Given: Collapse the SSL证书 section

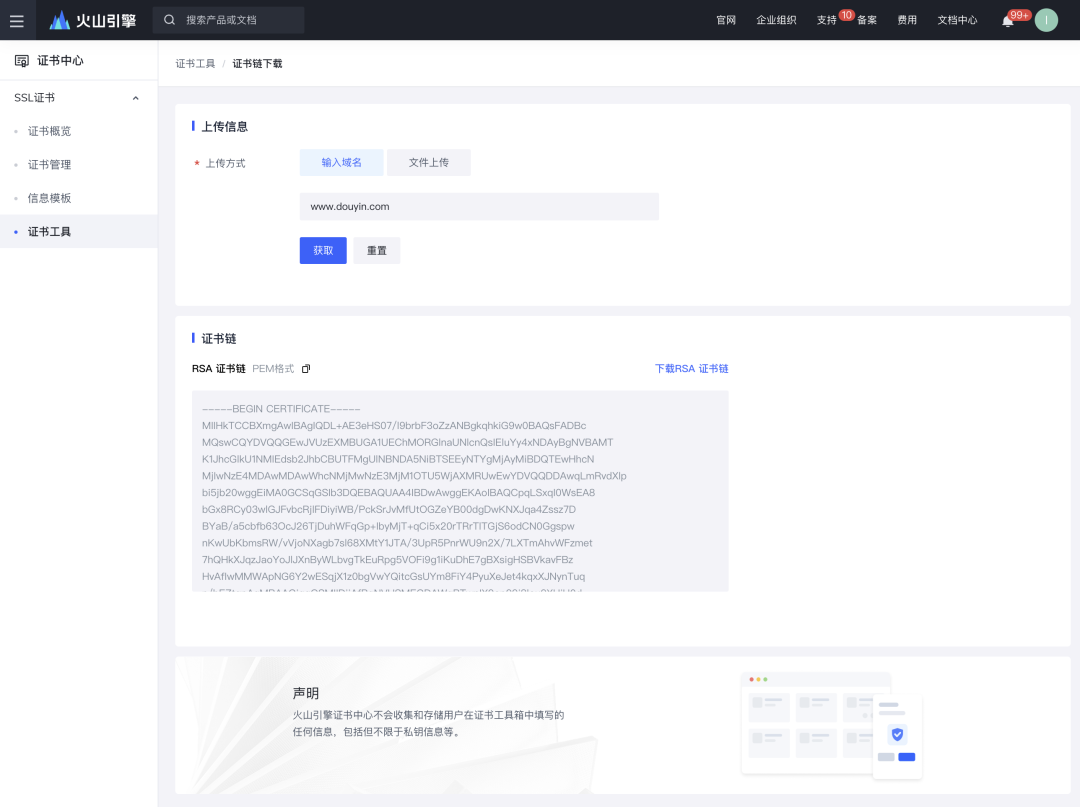Looking at the screenshot, I should pyautogui.click(x=136, y=97).
